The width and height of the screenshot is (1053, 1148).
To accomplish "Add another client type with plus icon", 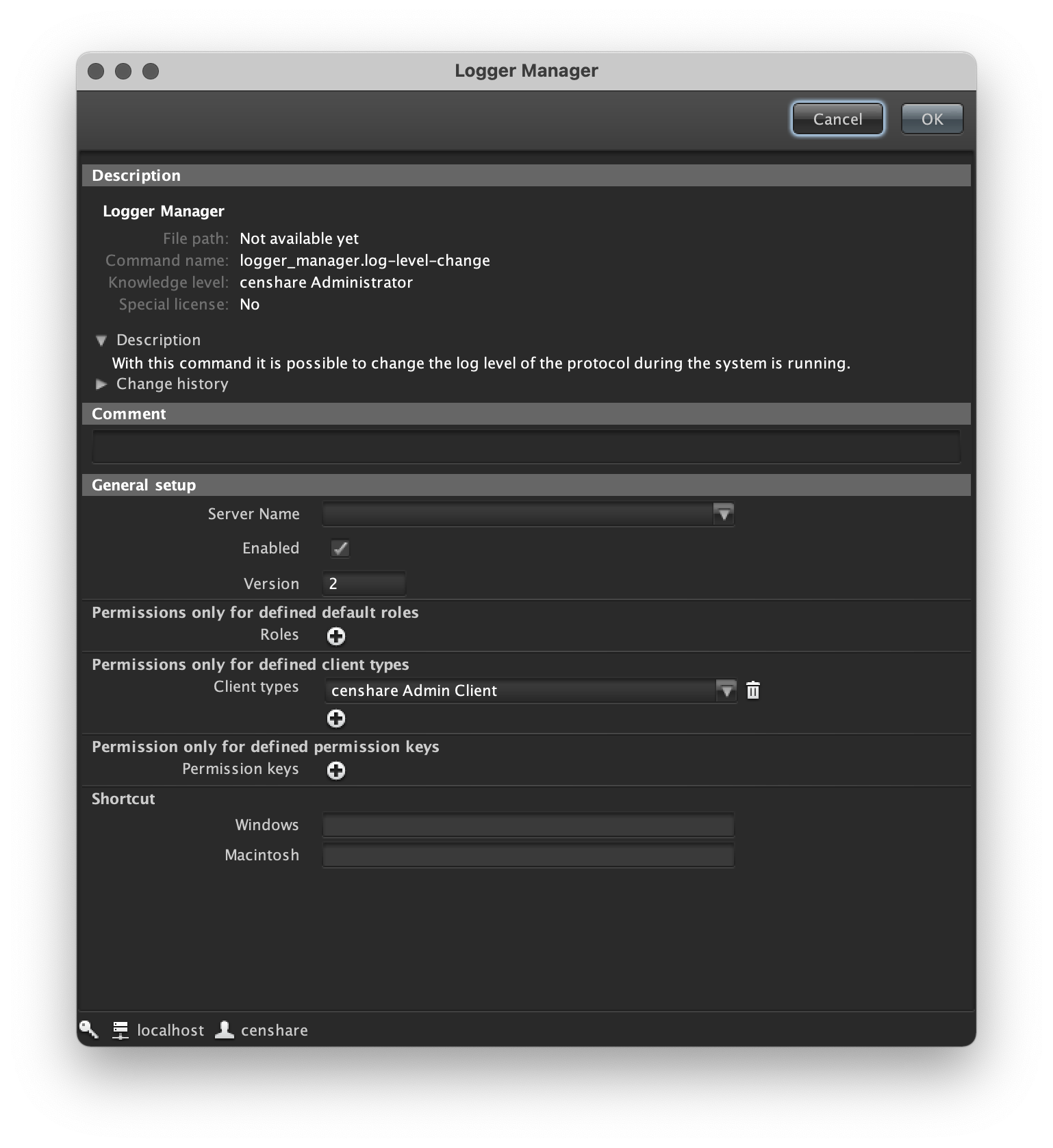I will 335,719.
